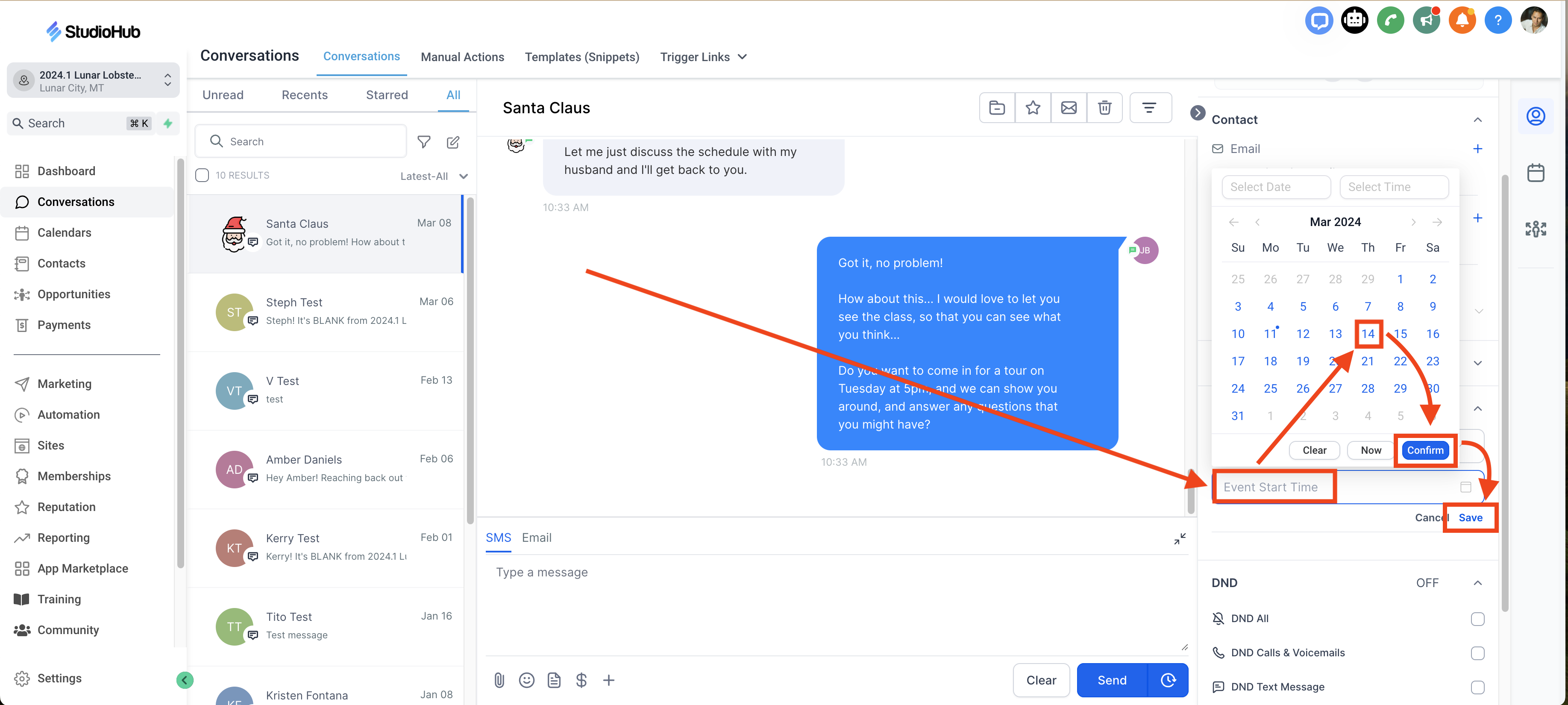Open the conversation filter funnel icon
The image size is (1568, 705).
click(x=424, y=142)
